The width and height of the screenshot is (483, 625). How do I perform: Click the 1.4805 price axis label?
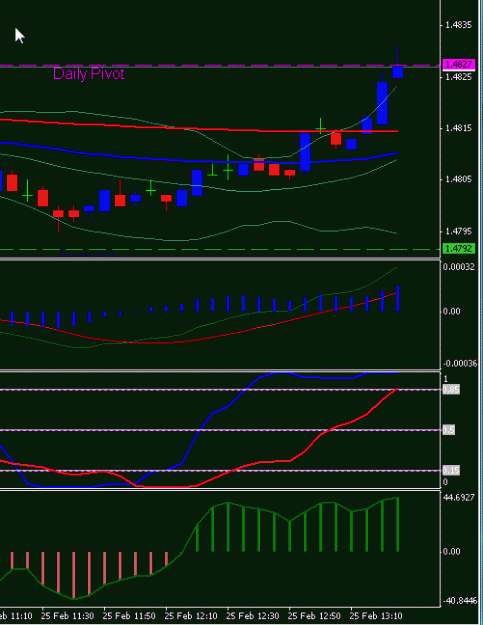coord(458,179)
